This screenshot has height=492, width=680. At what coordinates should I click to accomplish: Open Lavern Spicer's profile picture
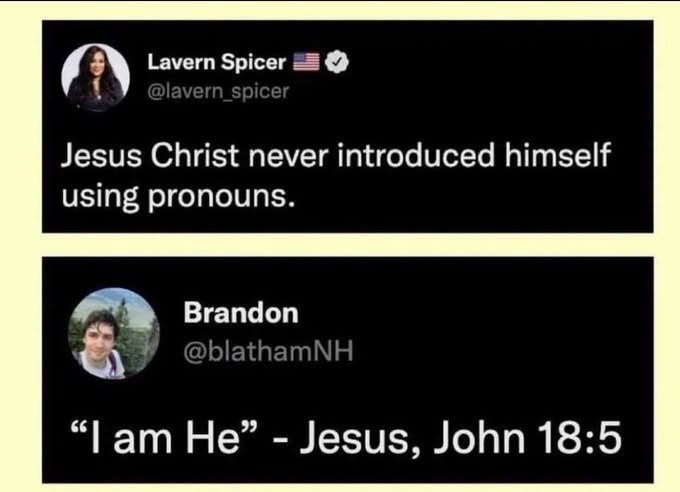tap(95, 76)
